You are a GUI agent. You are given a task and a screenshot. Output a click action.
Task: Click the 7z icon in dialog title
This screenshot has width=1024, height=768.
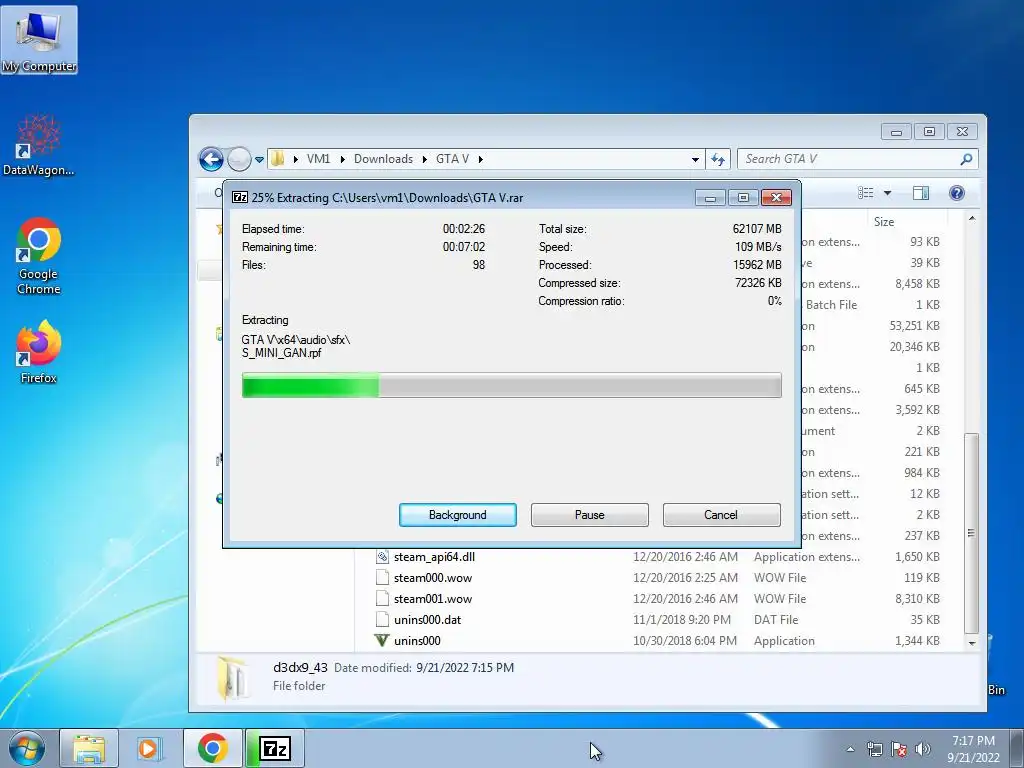240,197
